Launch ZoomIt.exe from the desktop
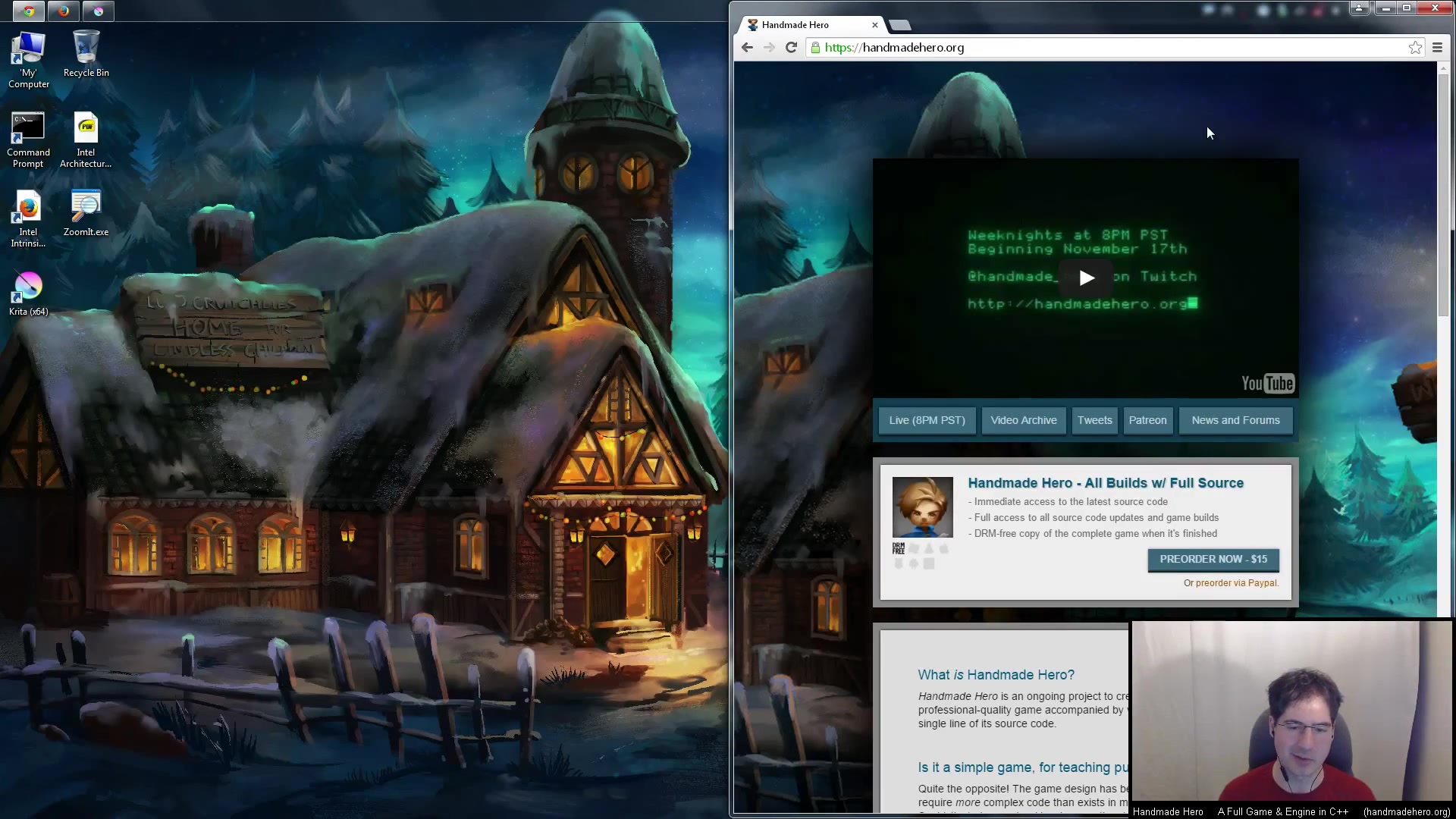The width and height of the screenshot is (1456, 819). click(86, 214)
